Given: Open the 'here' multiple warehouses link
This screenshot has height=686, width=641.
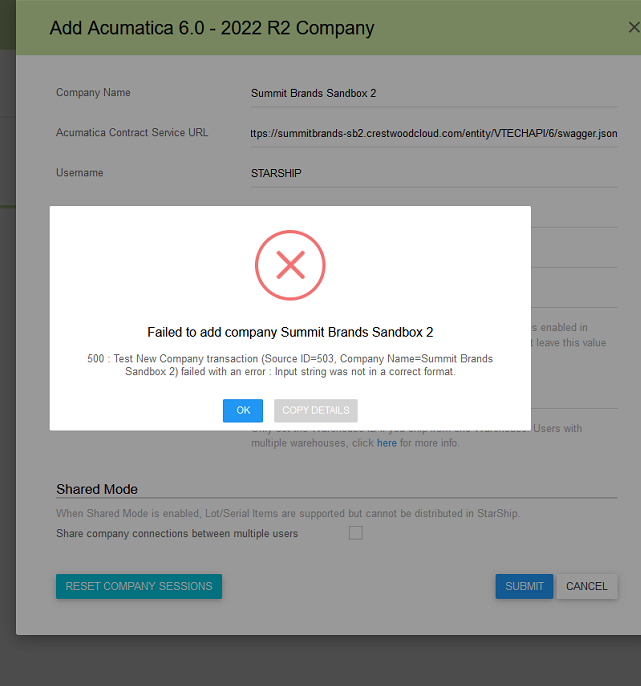Looking at the screenshot, I should (387, 443).
